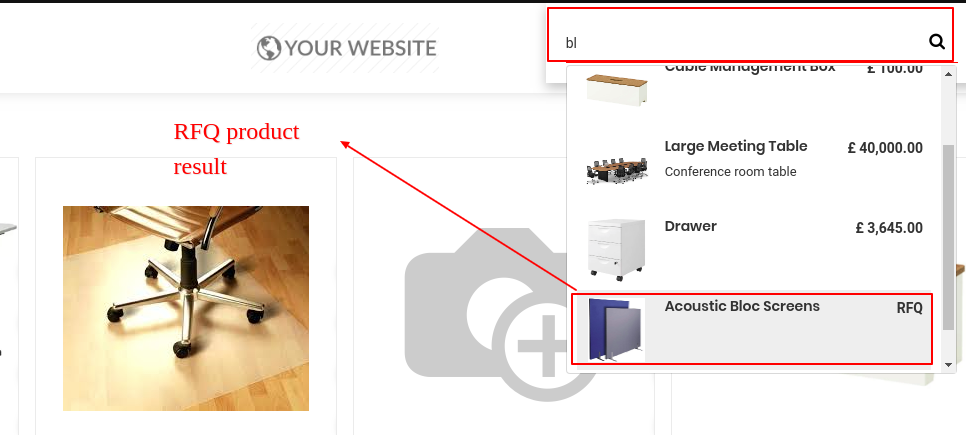Click the magnifying glass search icon

936,42
